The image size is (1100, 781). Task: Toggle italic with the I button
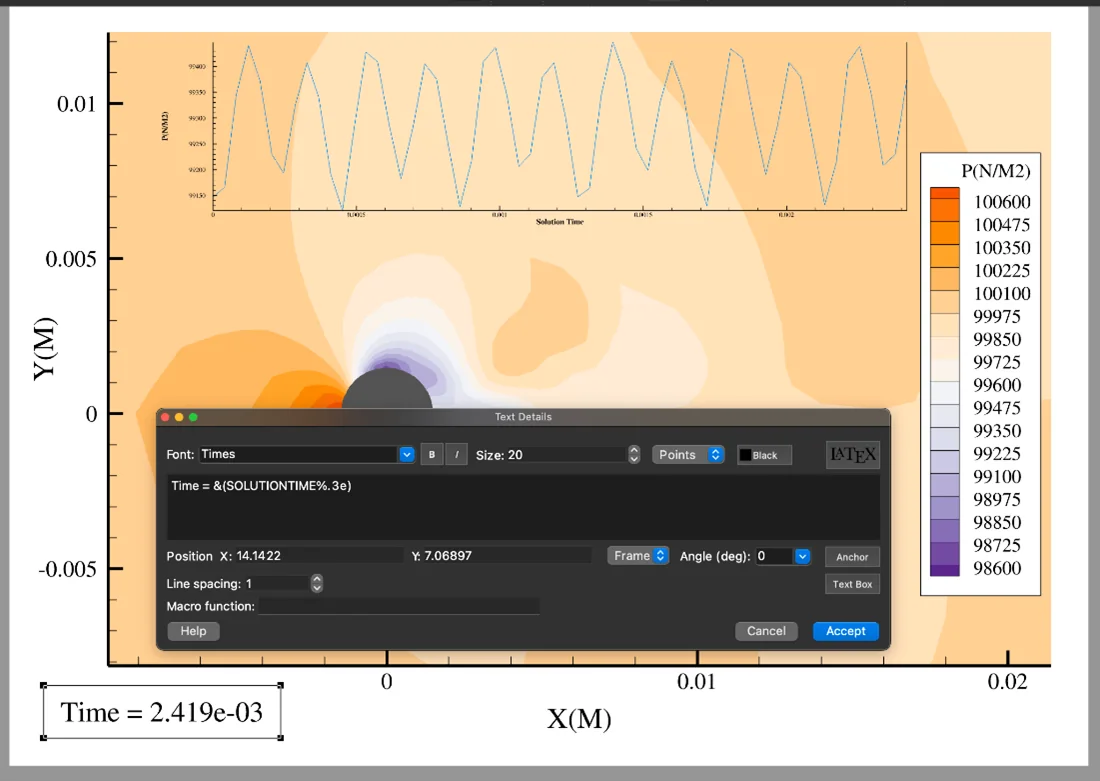point(457,455)
